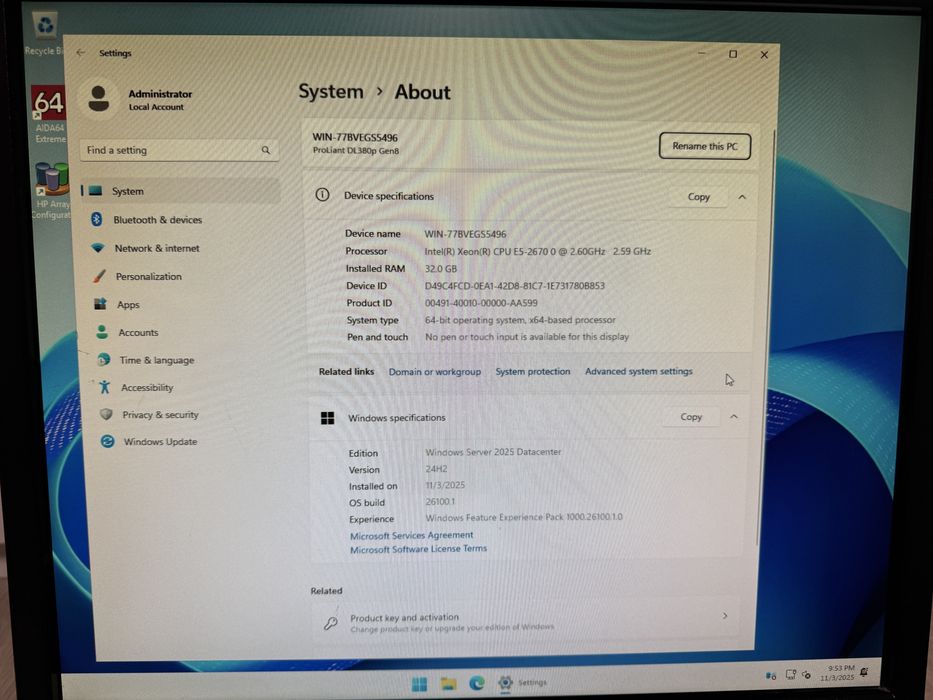Click the Personalization paintbrush icon
Screen dimensions: 933x700
pyautogui.click(x=99, y=276)
